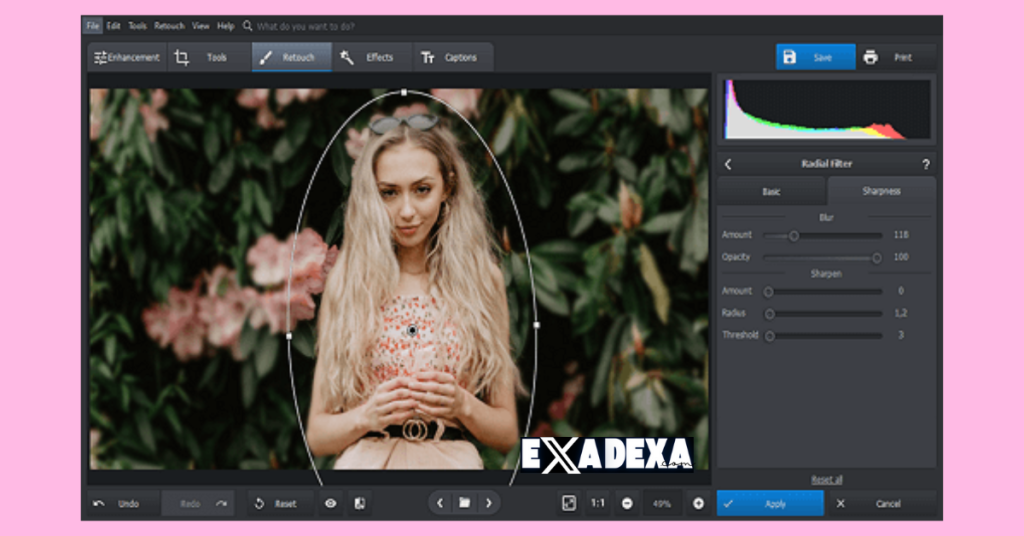Open the Tools menu in menu bar
1024x536 pixels.
point(137,26)
